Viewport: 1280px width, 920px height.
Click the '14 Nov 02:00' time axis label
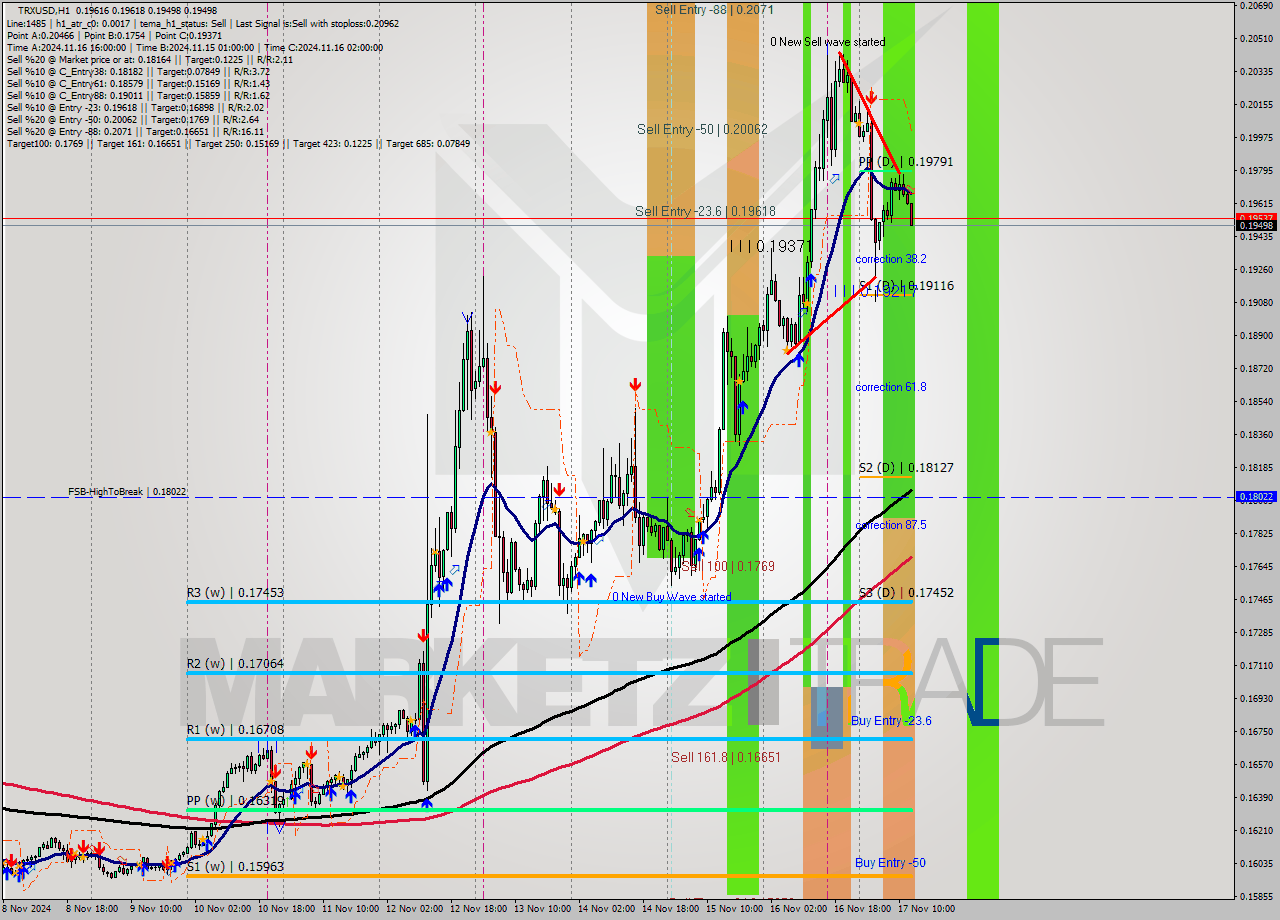click(609, 909)
